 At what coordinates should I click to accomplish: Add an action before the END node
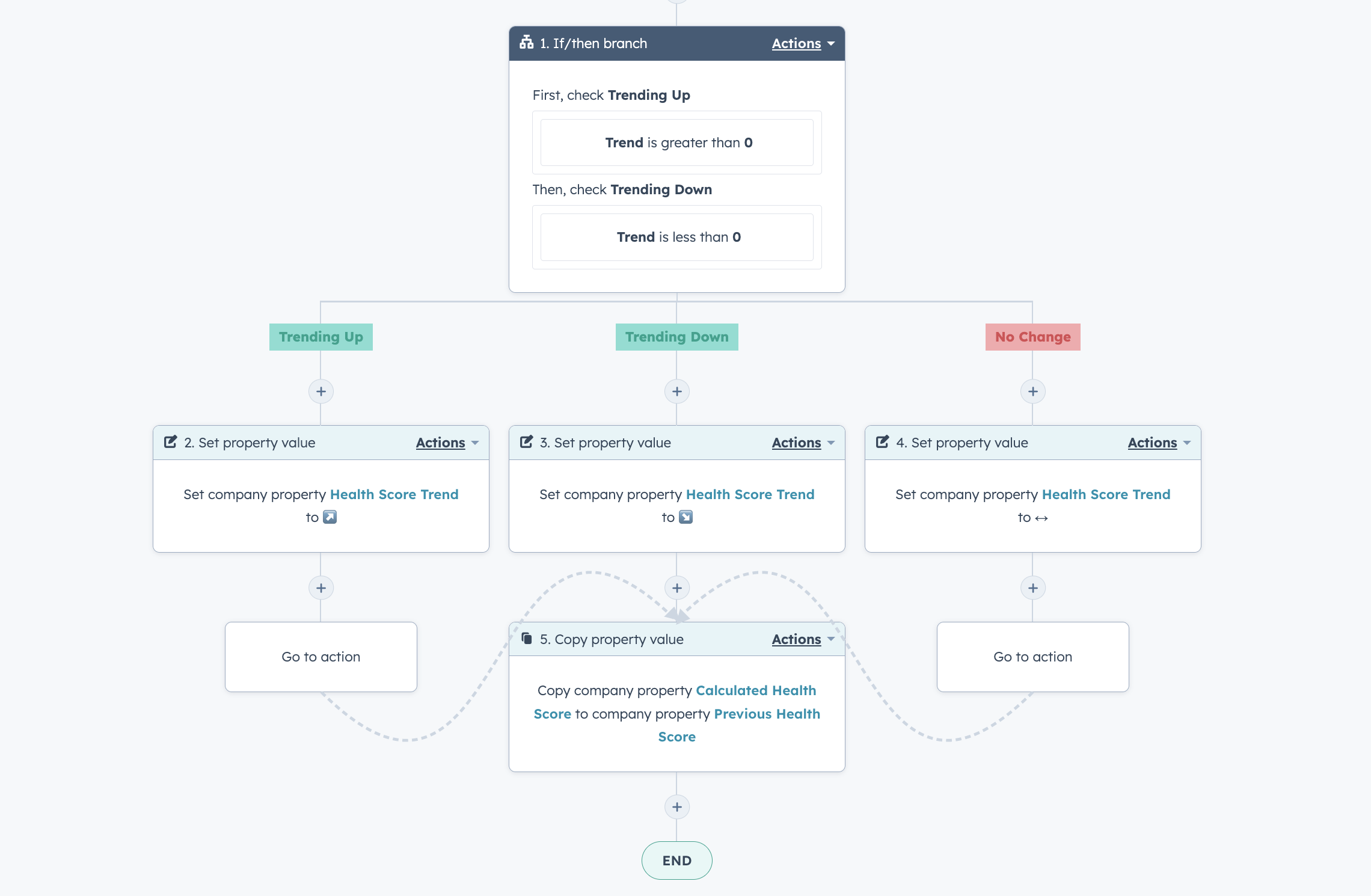point(677,807)
